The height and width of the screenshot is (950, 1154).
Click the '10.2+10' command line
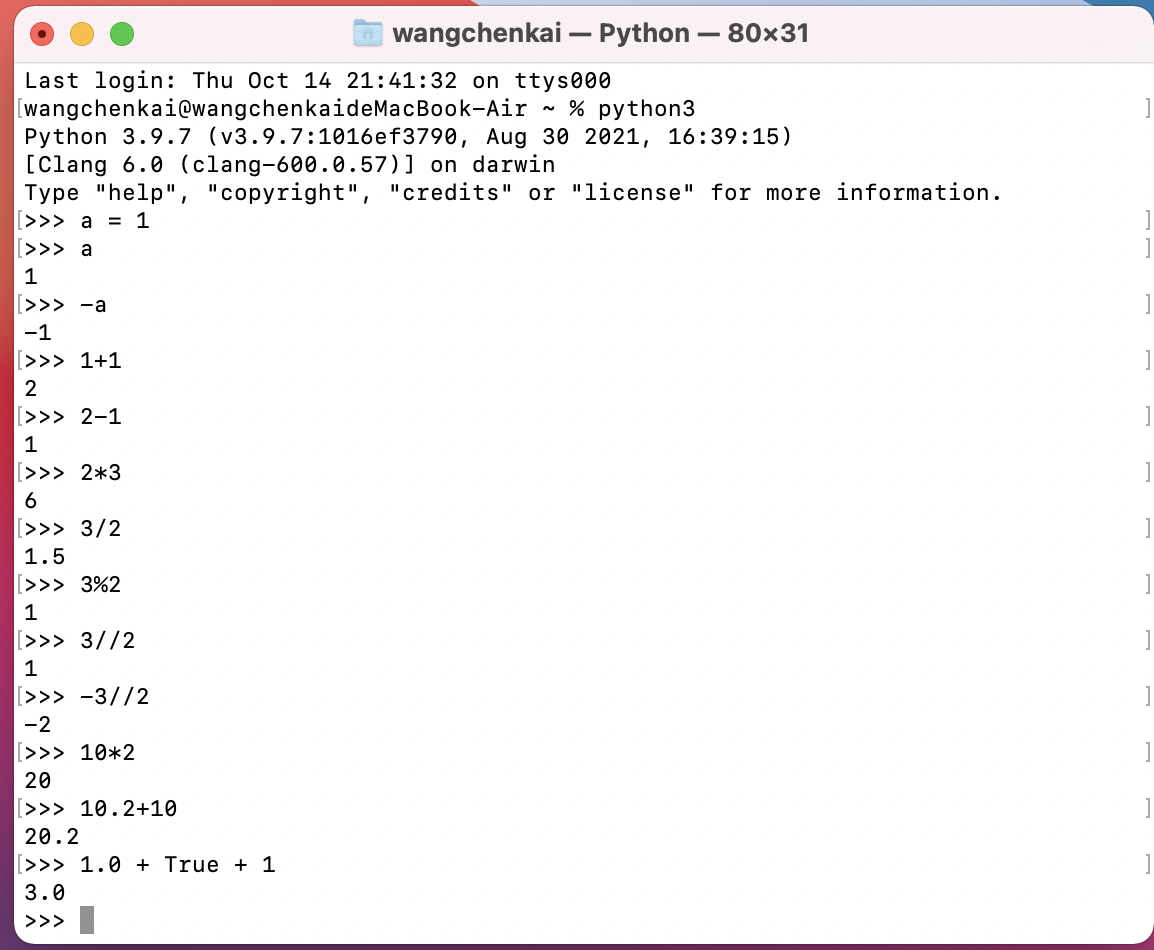point(129,809)
